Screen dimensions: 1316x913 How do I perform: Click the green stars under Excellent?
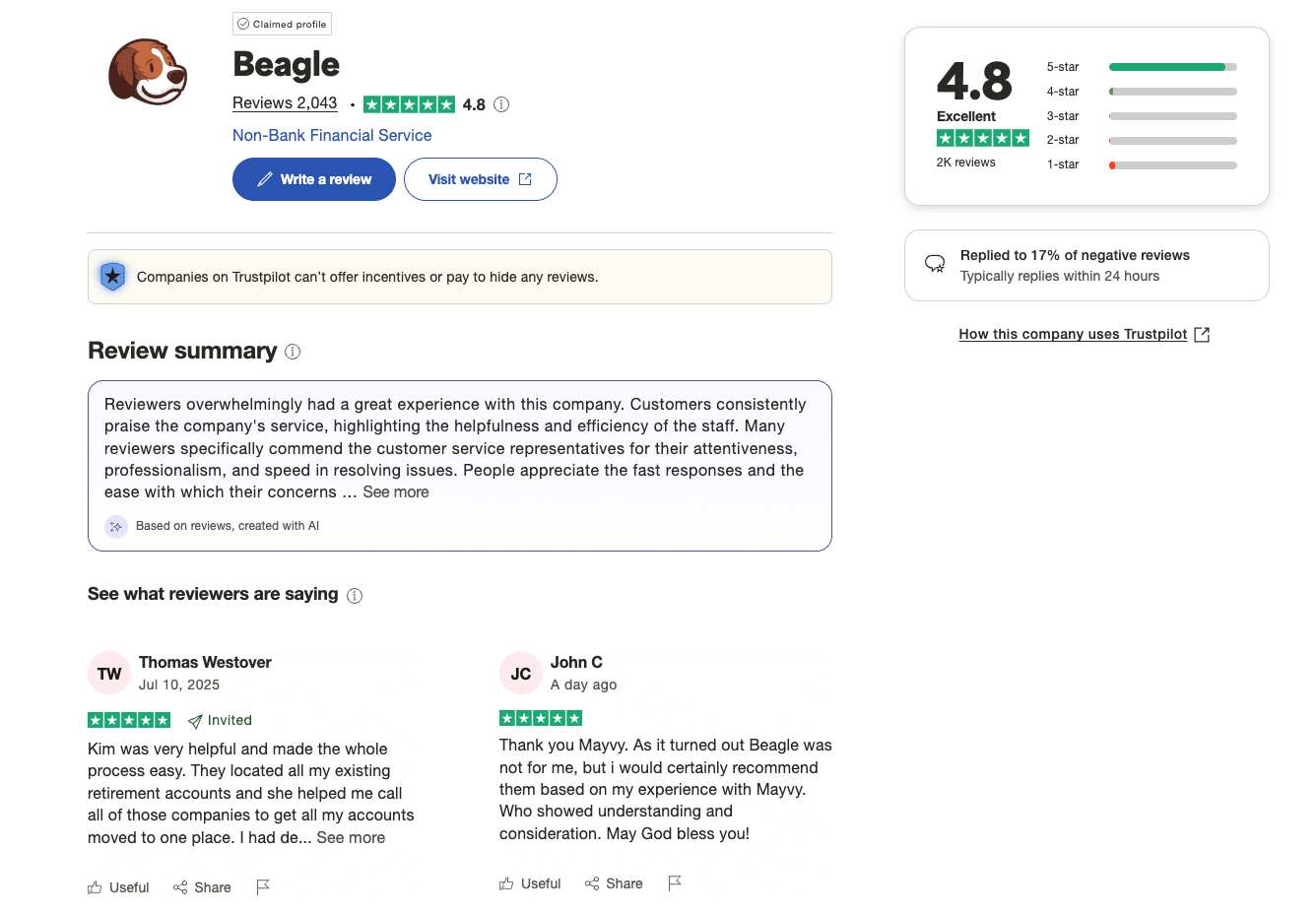[983, 138]
